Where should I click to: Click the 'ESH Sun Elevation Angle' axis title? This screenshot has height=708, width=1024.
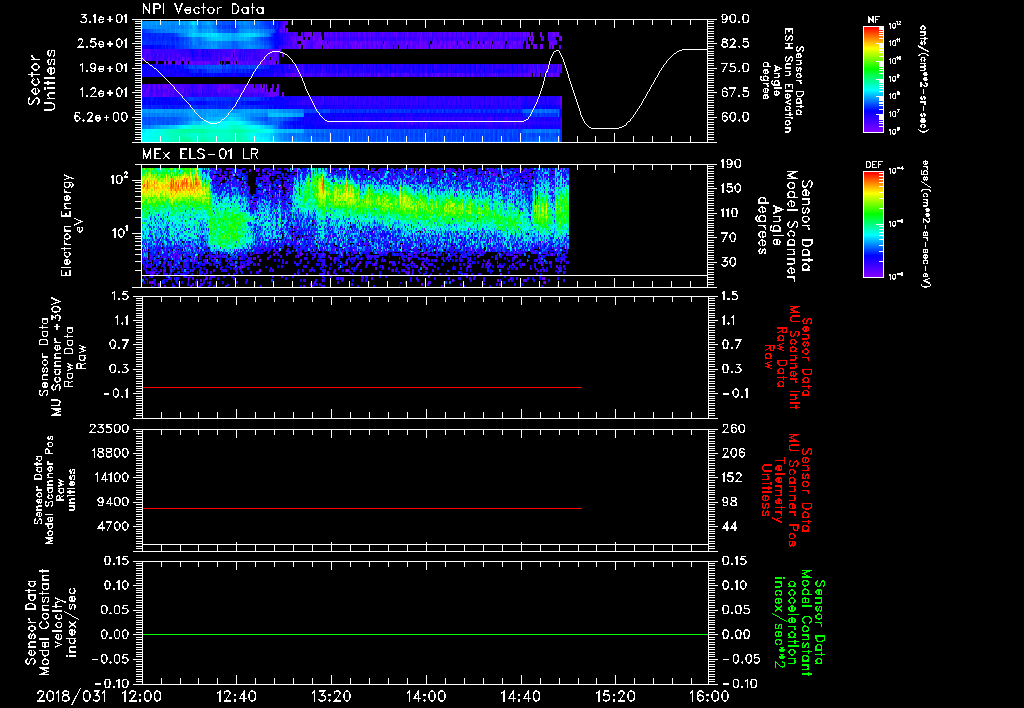pyautogui.click(x=783, y=80)
